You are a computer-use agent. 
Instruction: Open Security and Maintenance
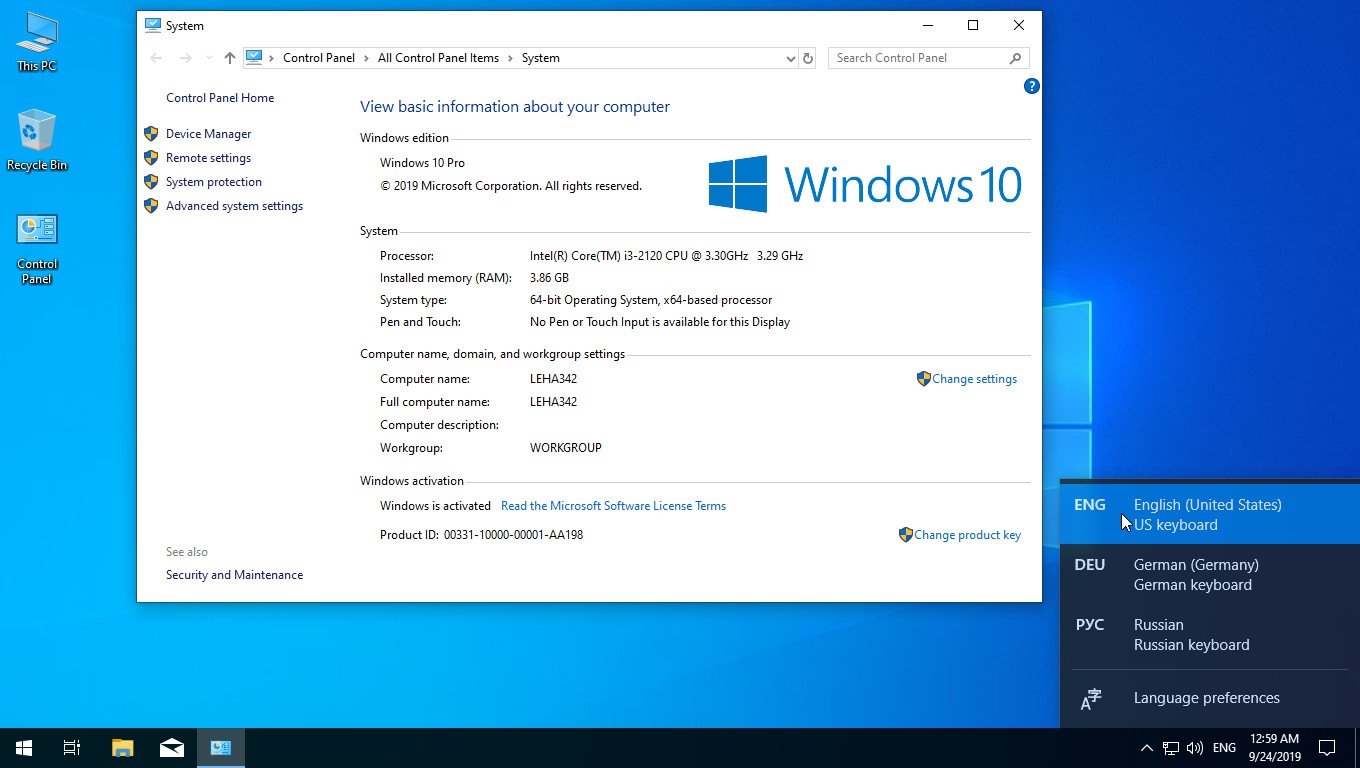[234, 575]
